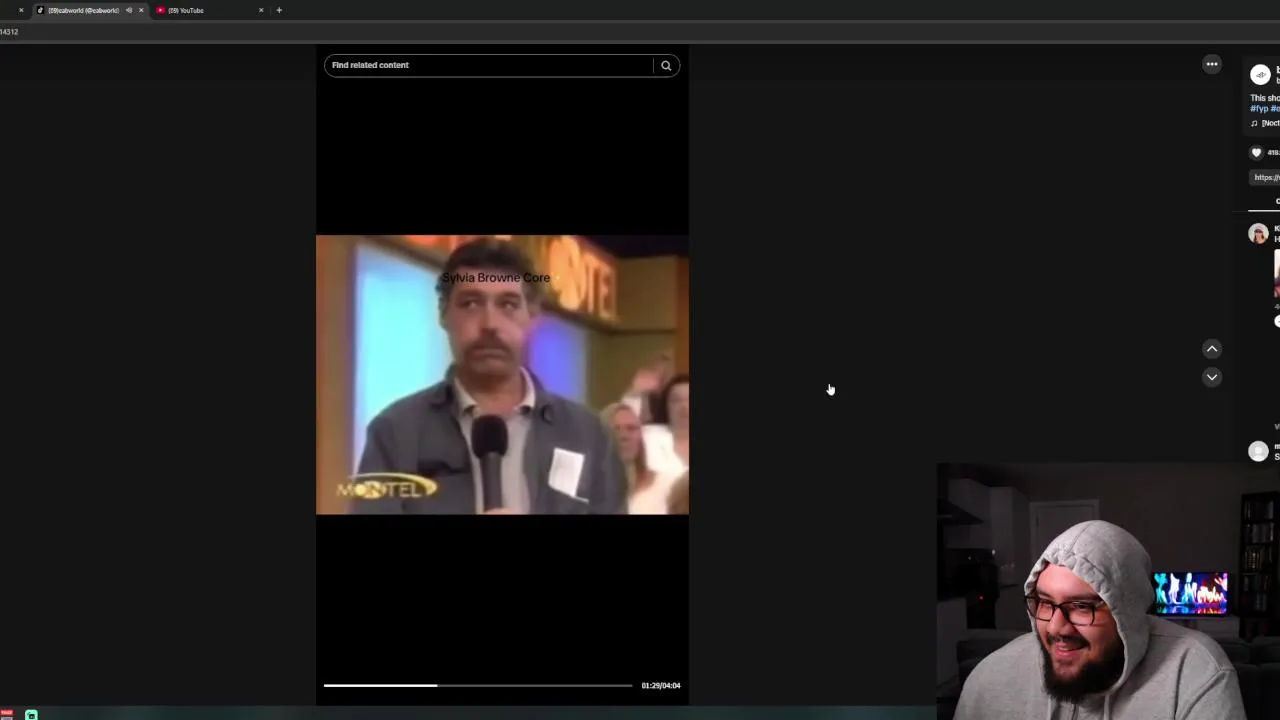Go to previous video with up chevron
Screen dimensions: 1280x720
pos(1212,349)
